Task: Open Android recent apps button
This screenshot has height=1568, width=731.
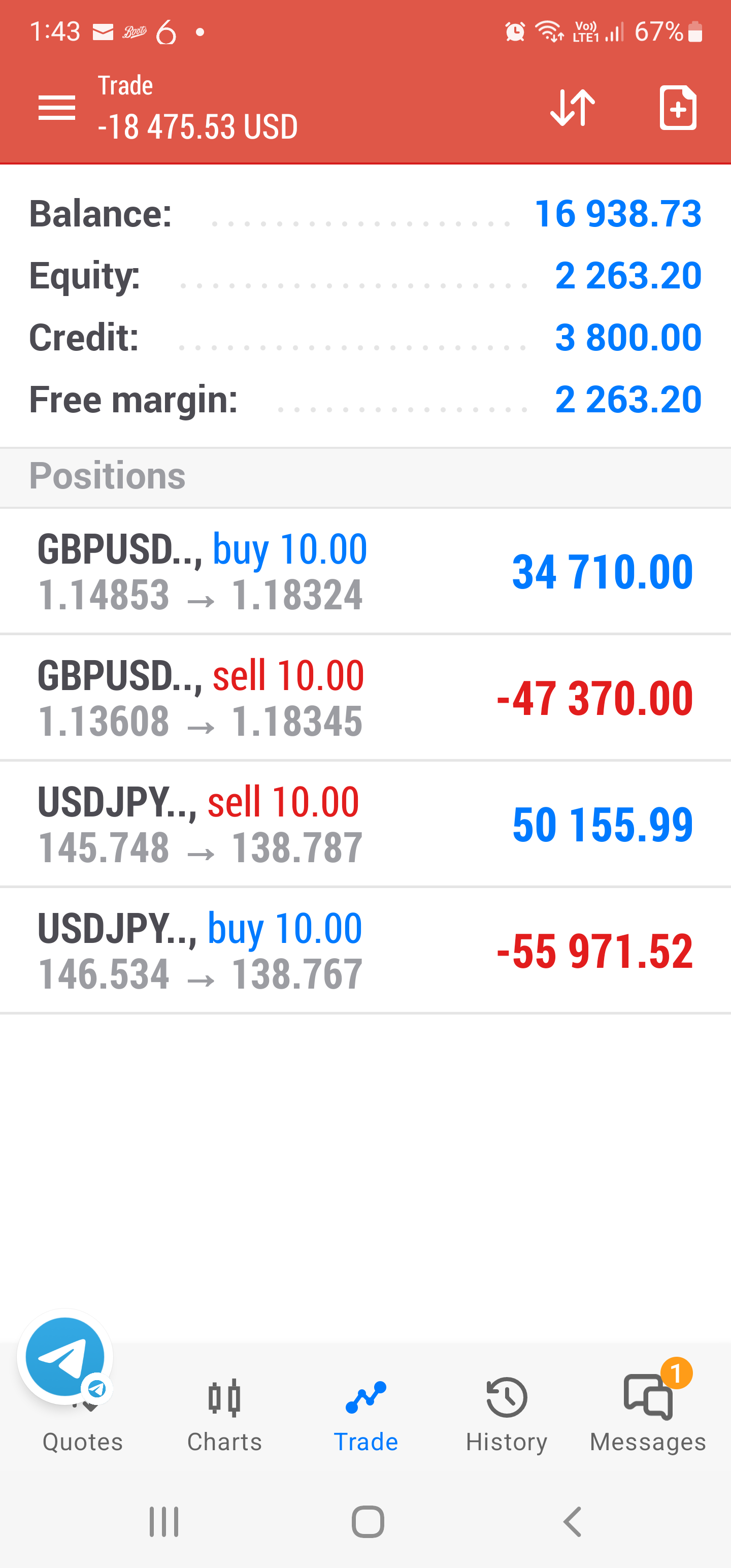Action: click(164, 1522)
